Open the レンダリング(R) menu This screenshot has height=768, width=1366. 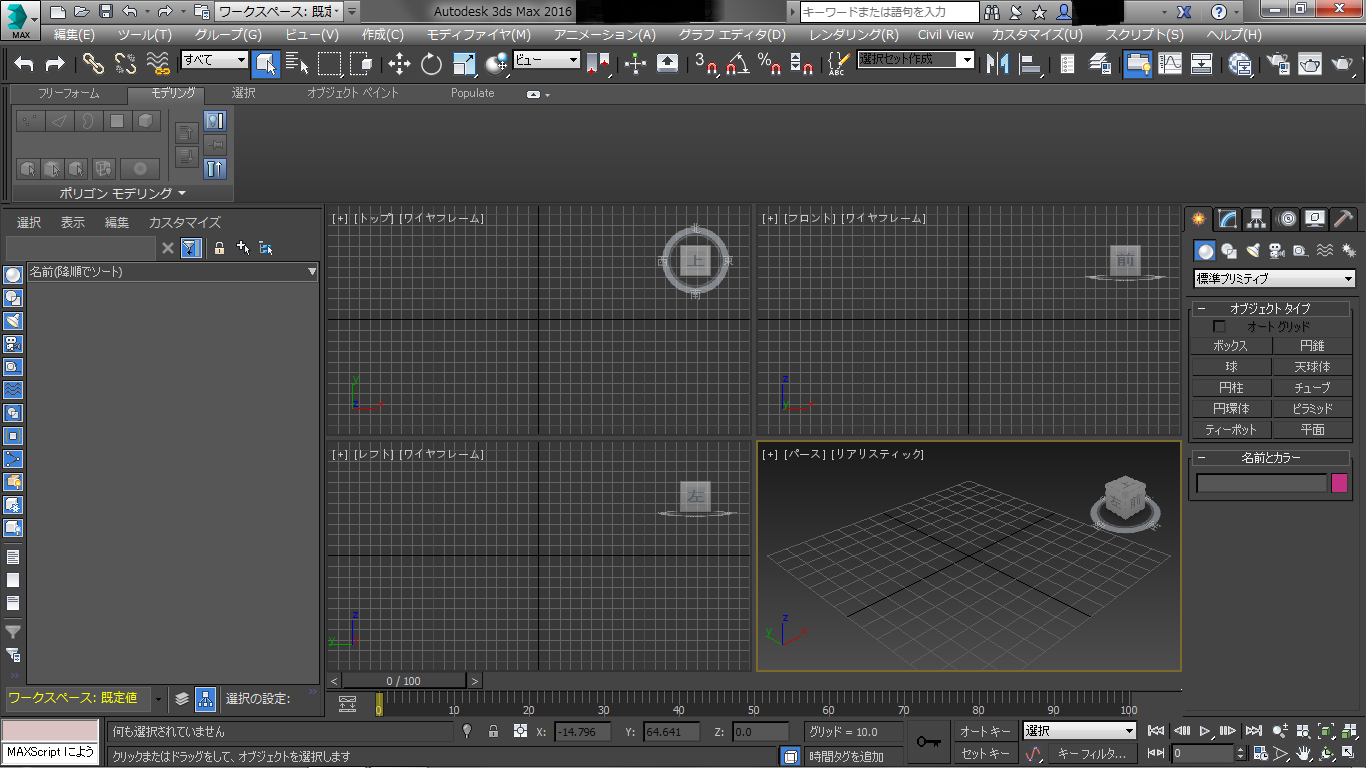click(852, 34)
